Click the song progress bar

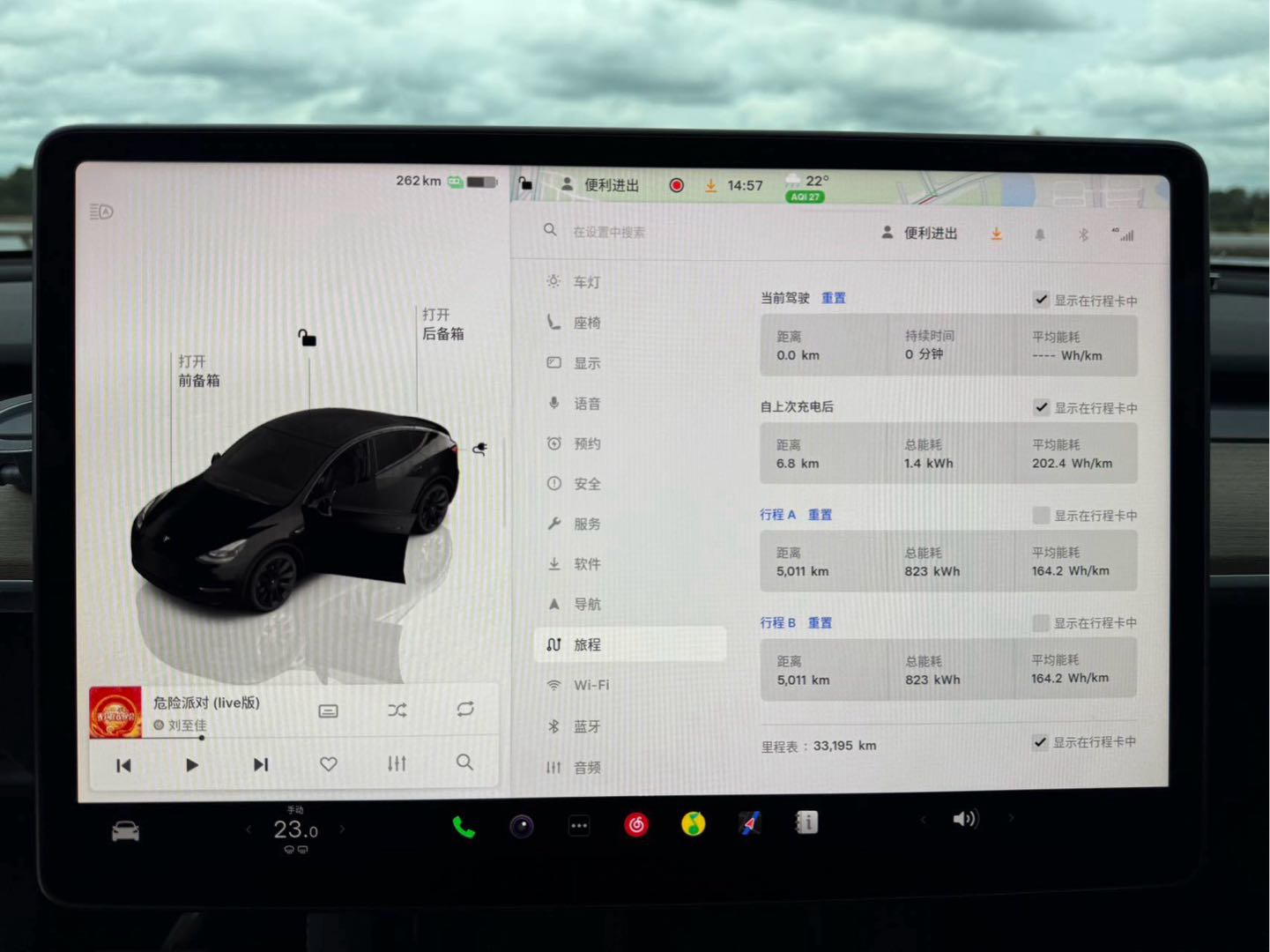[293, 737]
